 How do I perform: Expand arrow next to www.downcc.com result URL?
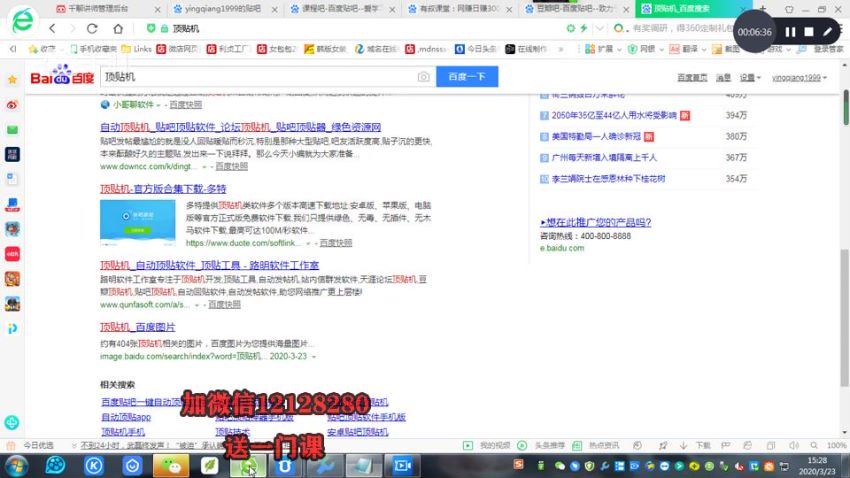click(204, 167)
